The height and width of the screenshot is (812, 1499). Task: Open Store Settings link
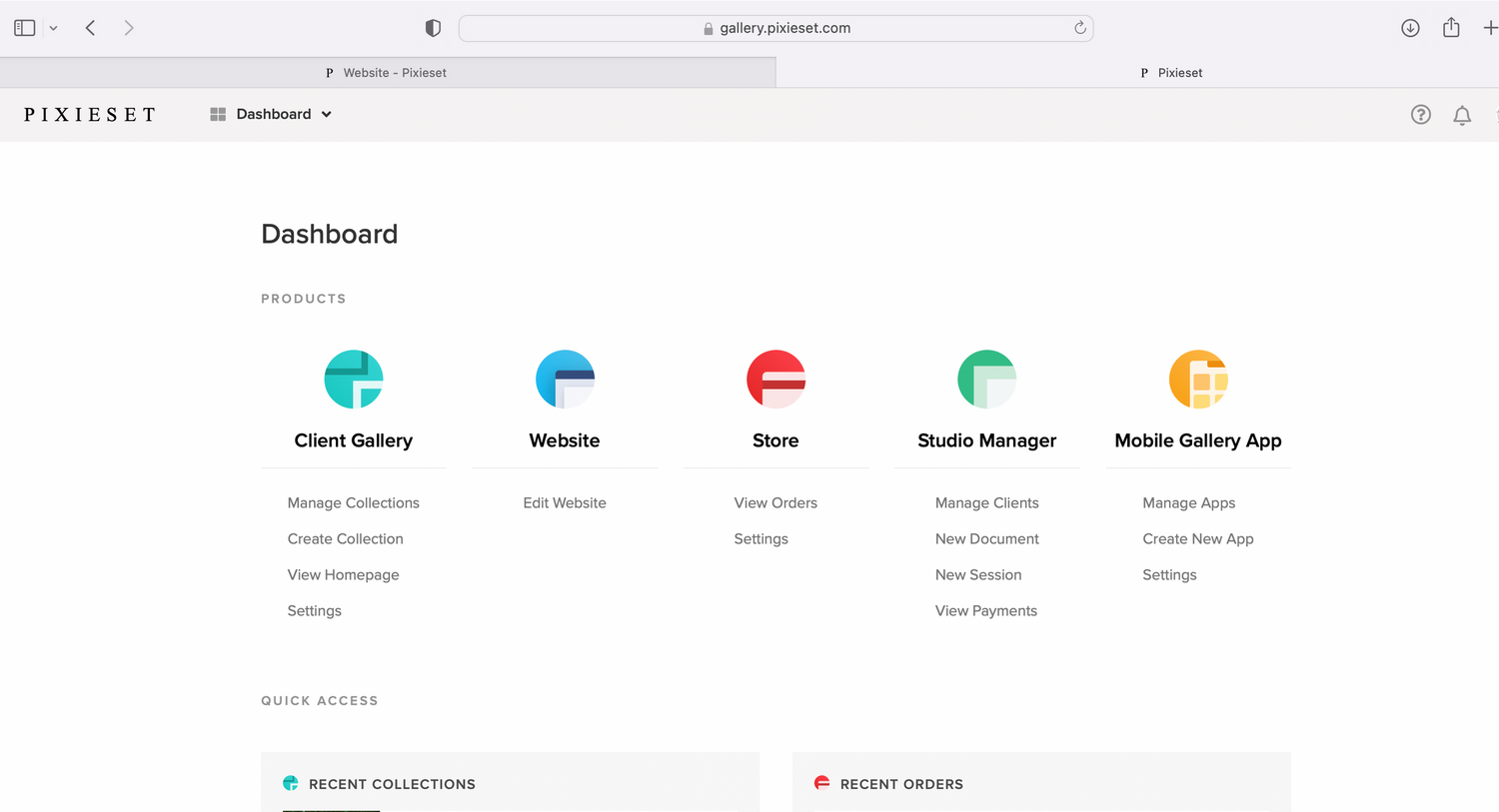pyautogui.click(x=761, y=539)
